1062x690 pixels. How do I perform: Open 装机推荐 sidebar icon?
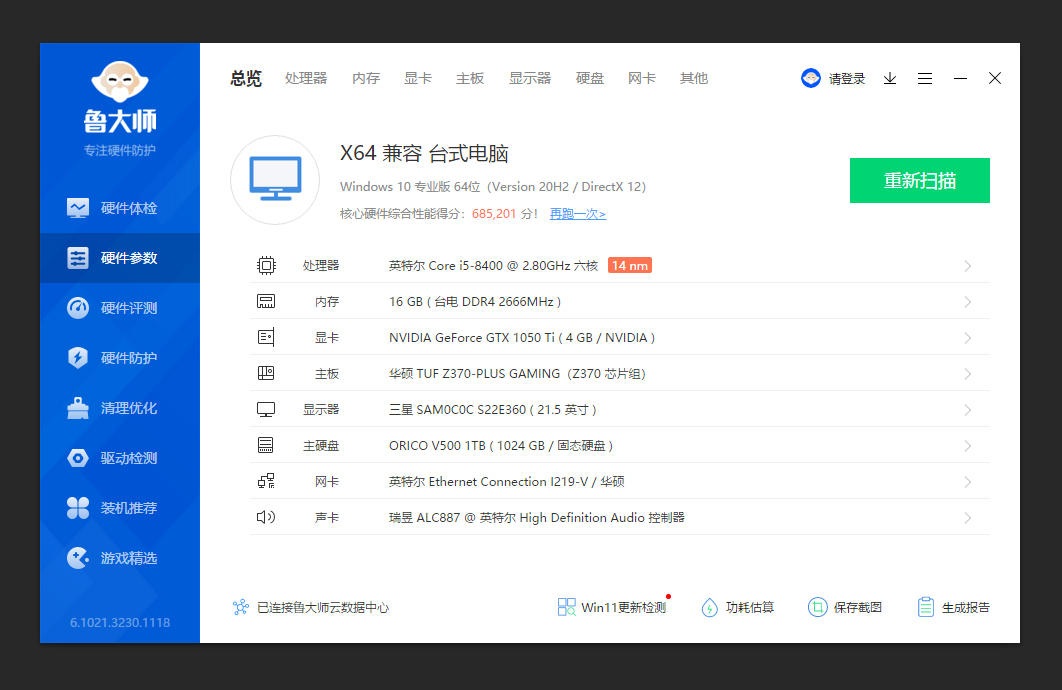pos(78,508)
